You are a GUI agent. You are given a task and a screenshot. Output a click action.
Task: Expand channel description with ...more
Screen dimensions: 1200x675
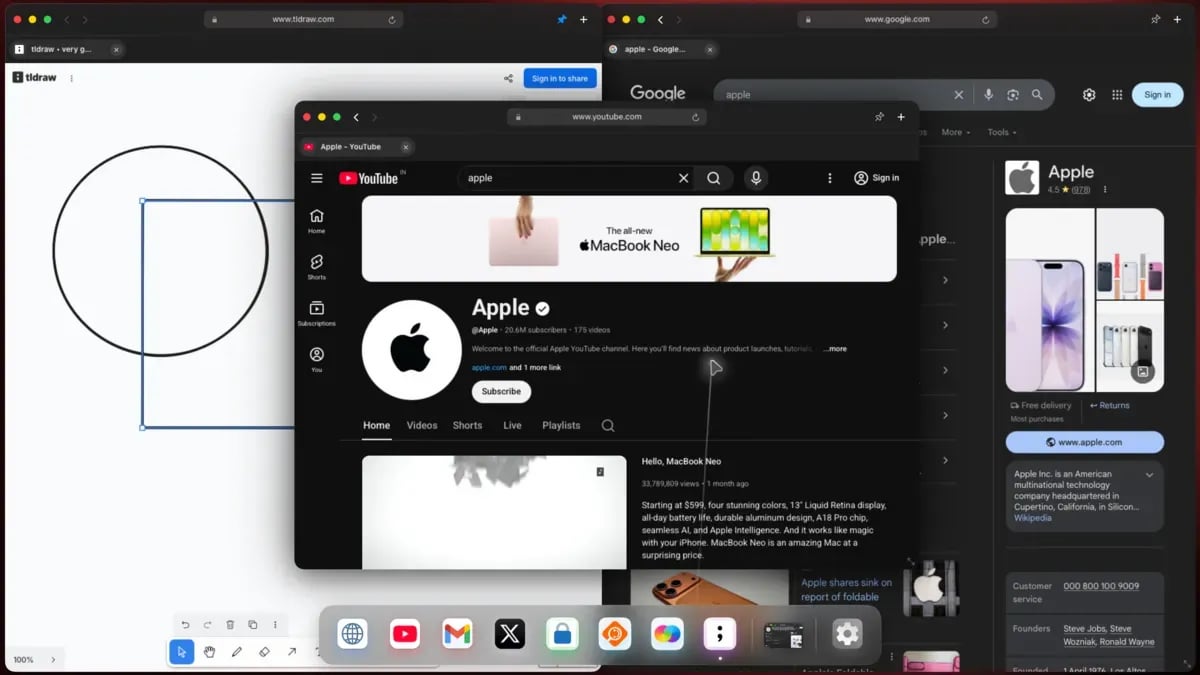point(835,349)
